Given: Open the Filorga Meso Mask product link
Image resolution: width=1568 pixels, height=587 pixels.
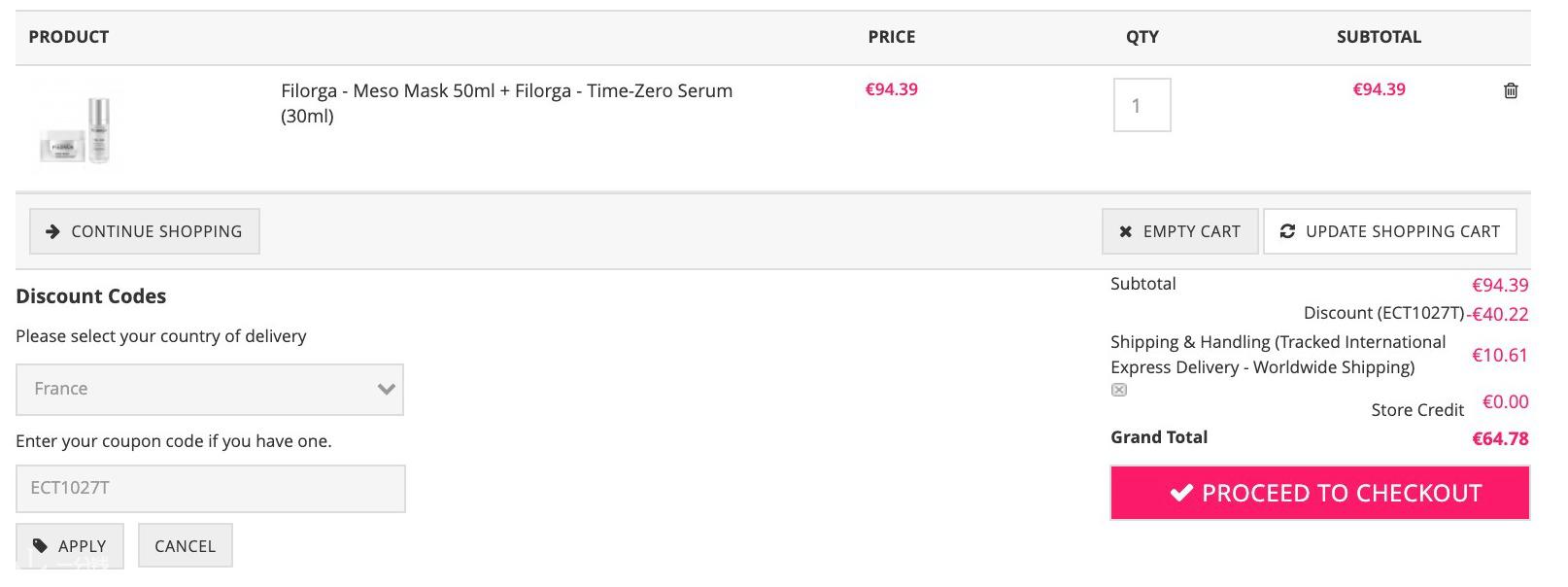Looking at the screenshot, I should (x=506, y=103).
